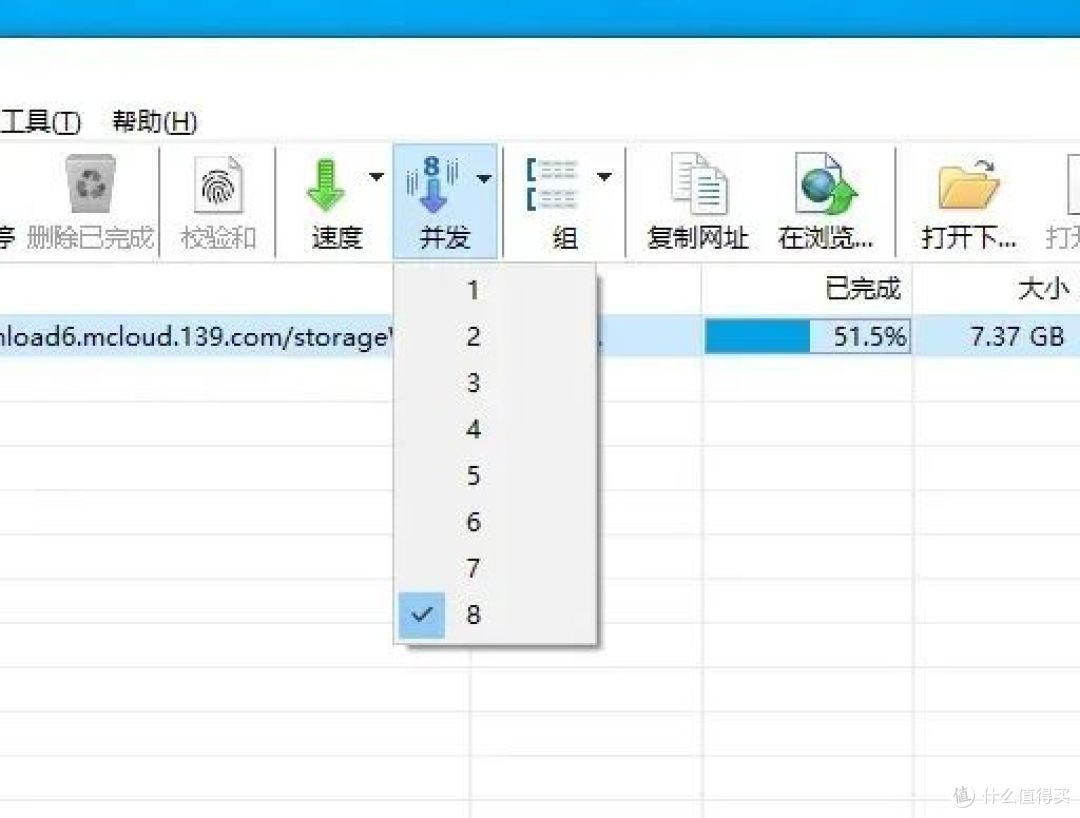Screen dimensions: 1080x818
Task: Click the group list icon (组)
Action: point(552,185)
